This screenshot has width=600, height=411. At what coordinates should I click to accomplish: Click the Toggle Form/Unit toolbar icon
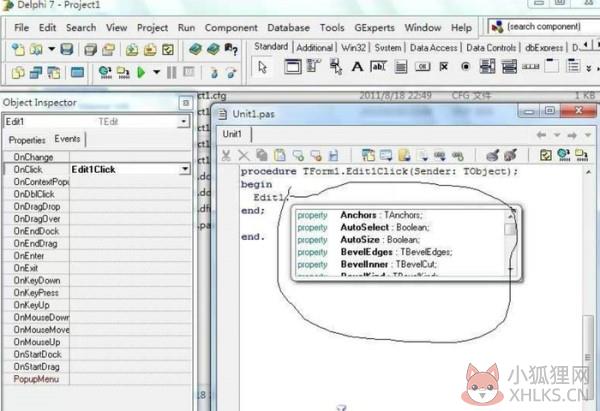pyautogui.click(x=54, y=72)
